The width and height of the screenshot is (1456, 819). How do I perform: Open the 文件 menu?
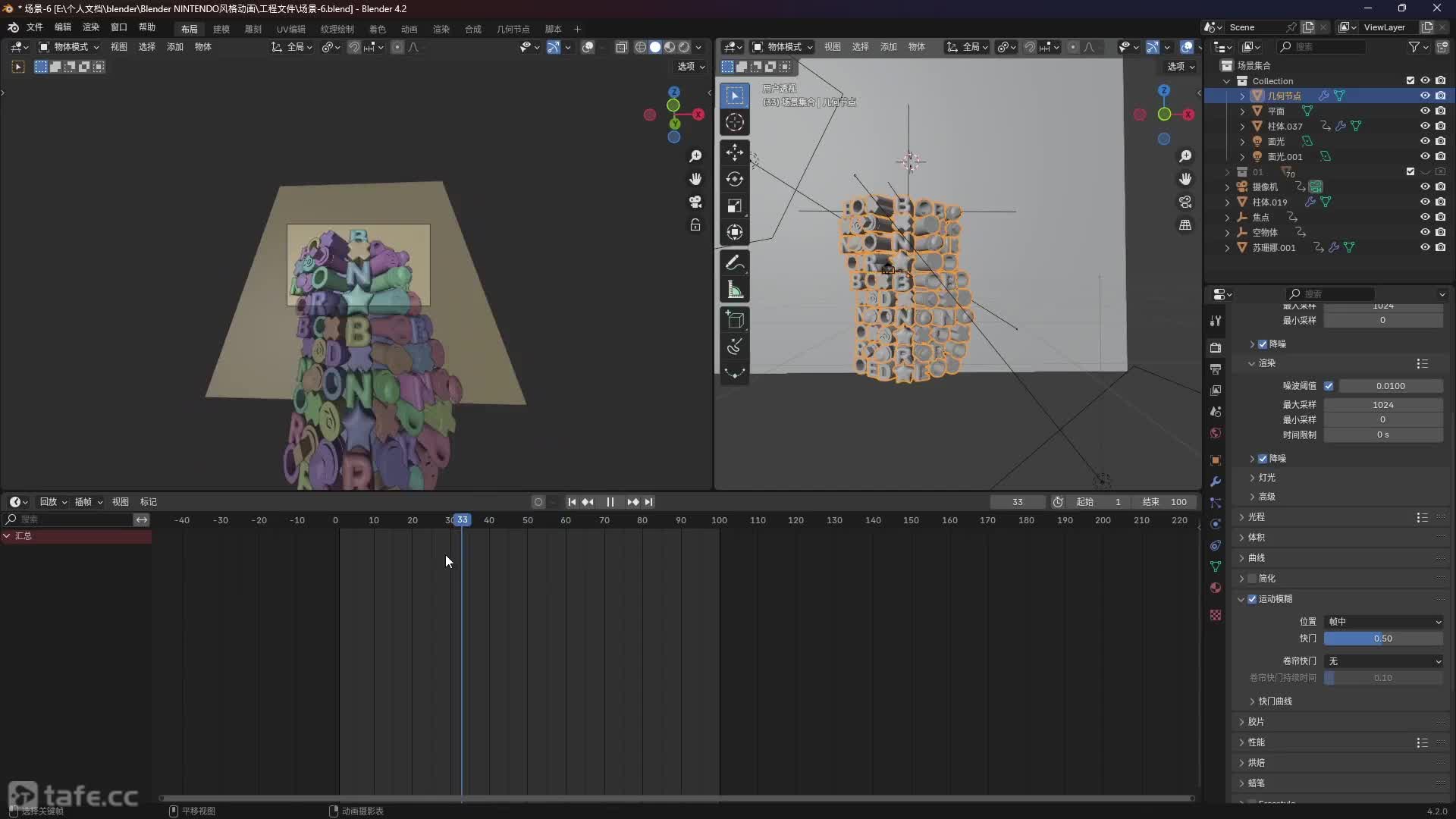35,27
